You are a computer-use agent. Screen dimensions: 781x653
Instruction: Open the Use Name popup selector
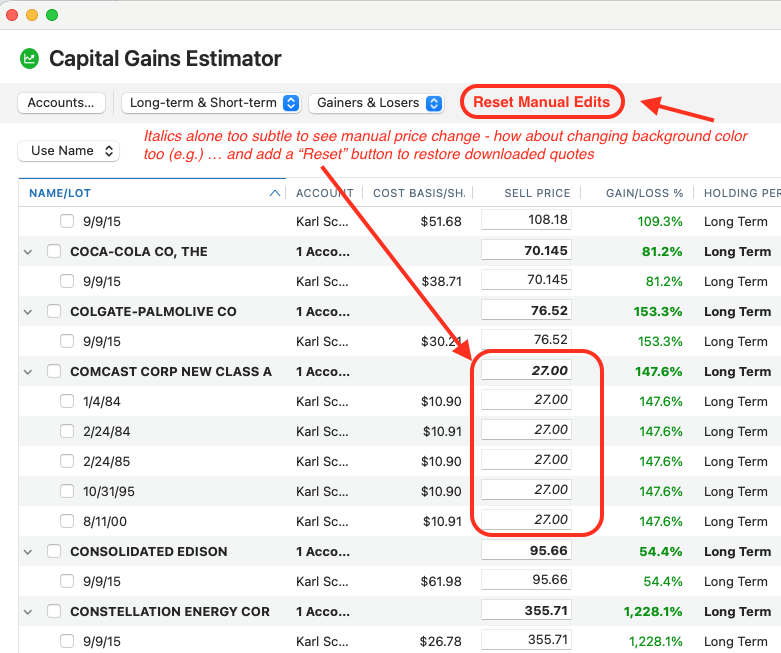pos(68,151)
